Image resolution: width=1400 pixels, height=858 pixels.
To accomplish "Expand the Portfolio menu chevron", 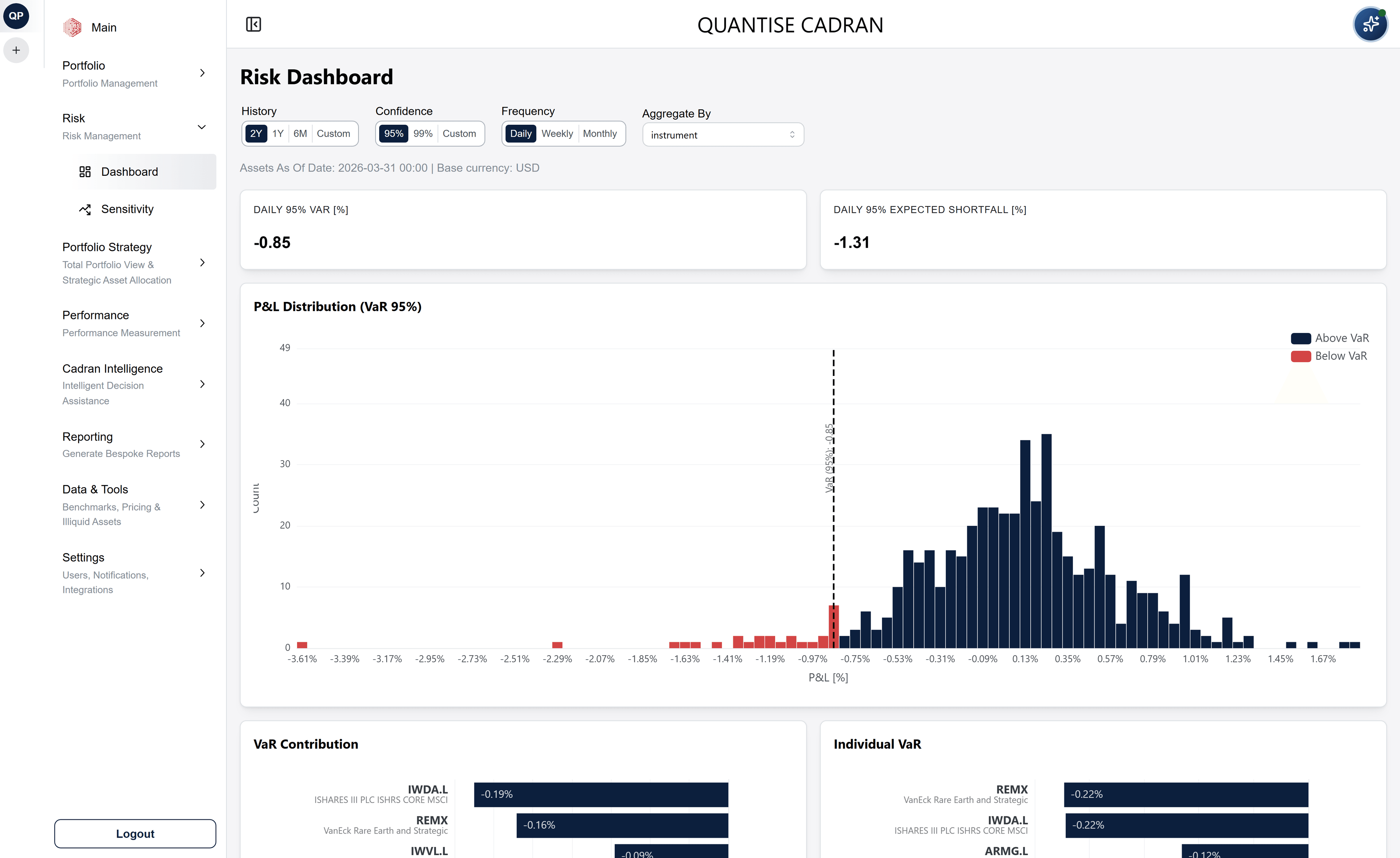I will click(202, 73).
